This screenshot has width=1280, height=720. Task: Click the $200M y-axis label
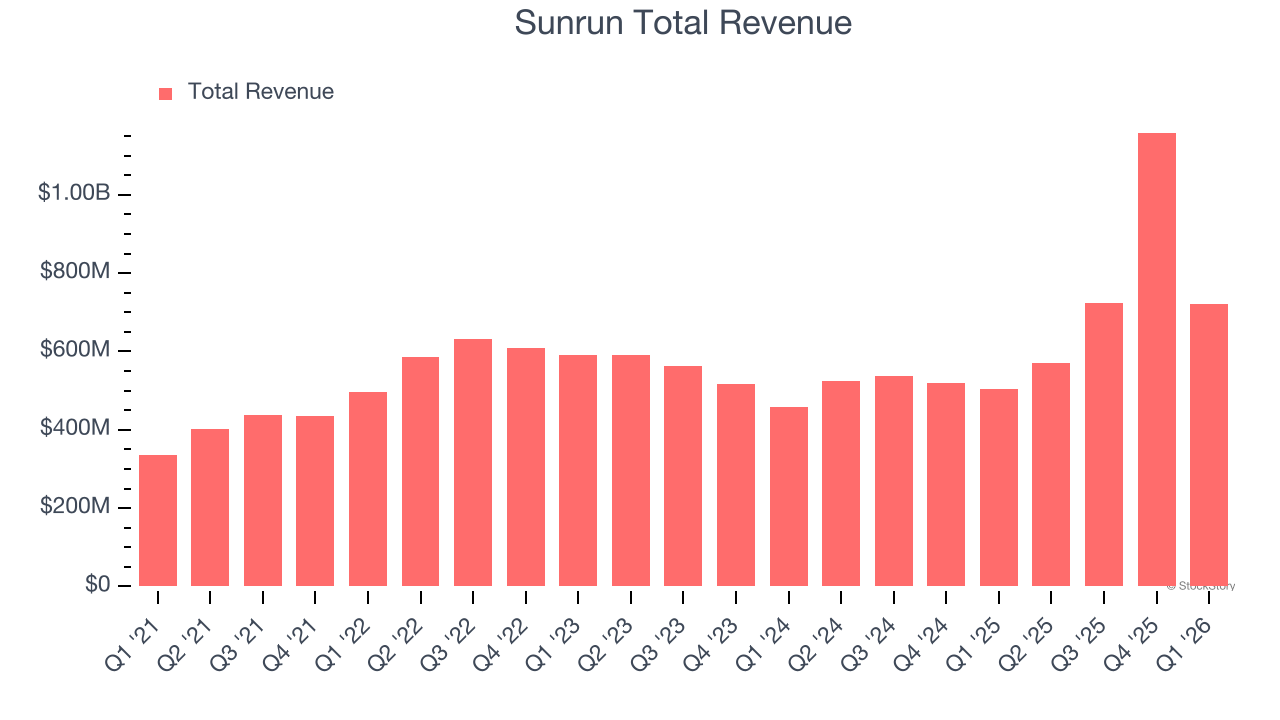pos(75,507)
